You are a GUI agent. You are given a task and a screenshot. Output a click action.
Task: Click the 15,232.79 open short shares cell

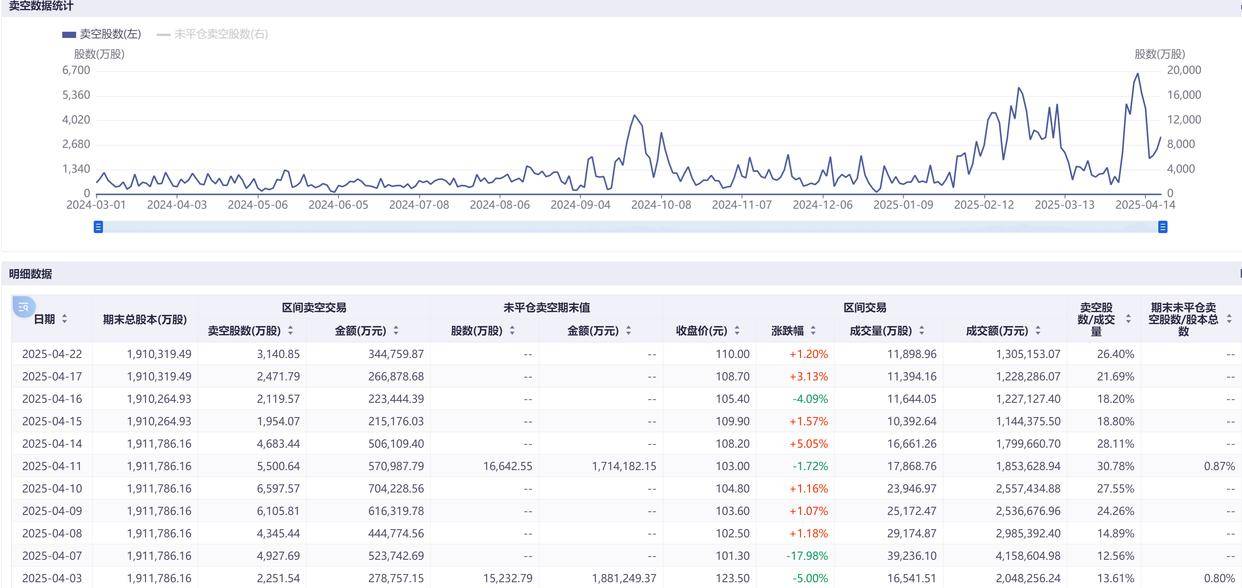pos(507,579)
